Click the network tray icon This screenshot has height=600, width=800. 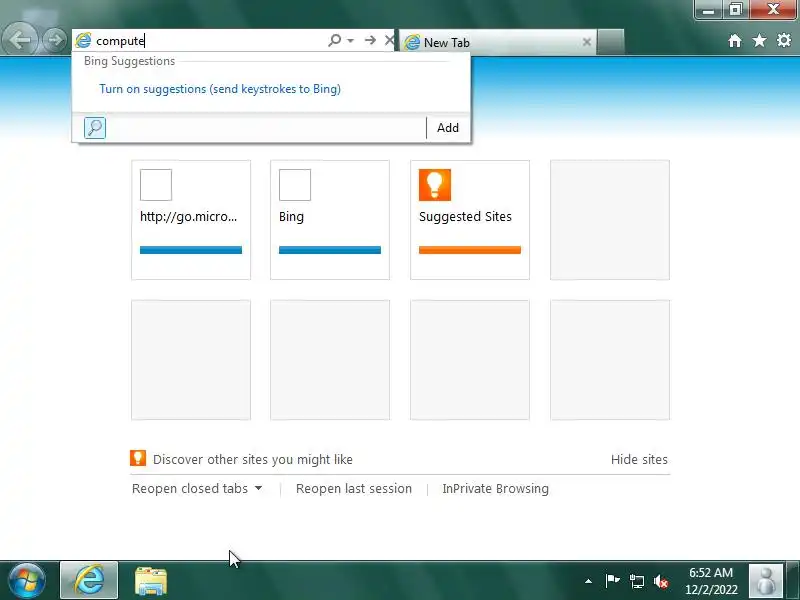coord(636,581)
